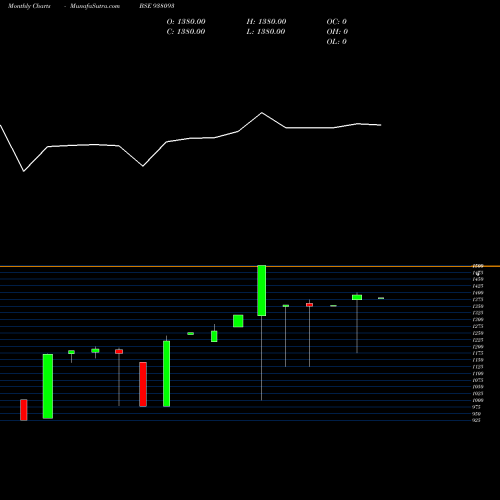The image size is (500, 500).
Task: Select the high value 'H: 1380.00'
Action: click(266, 22)
